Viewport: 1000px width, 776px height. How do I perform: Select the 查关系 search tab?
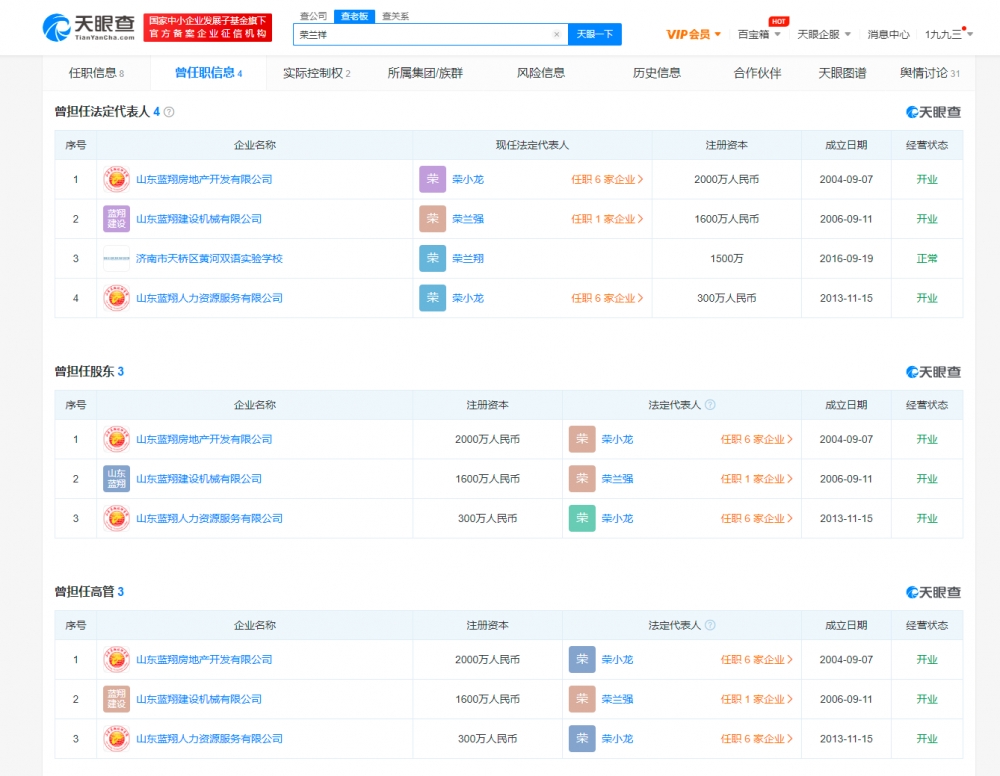coord(395,16)
